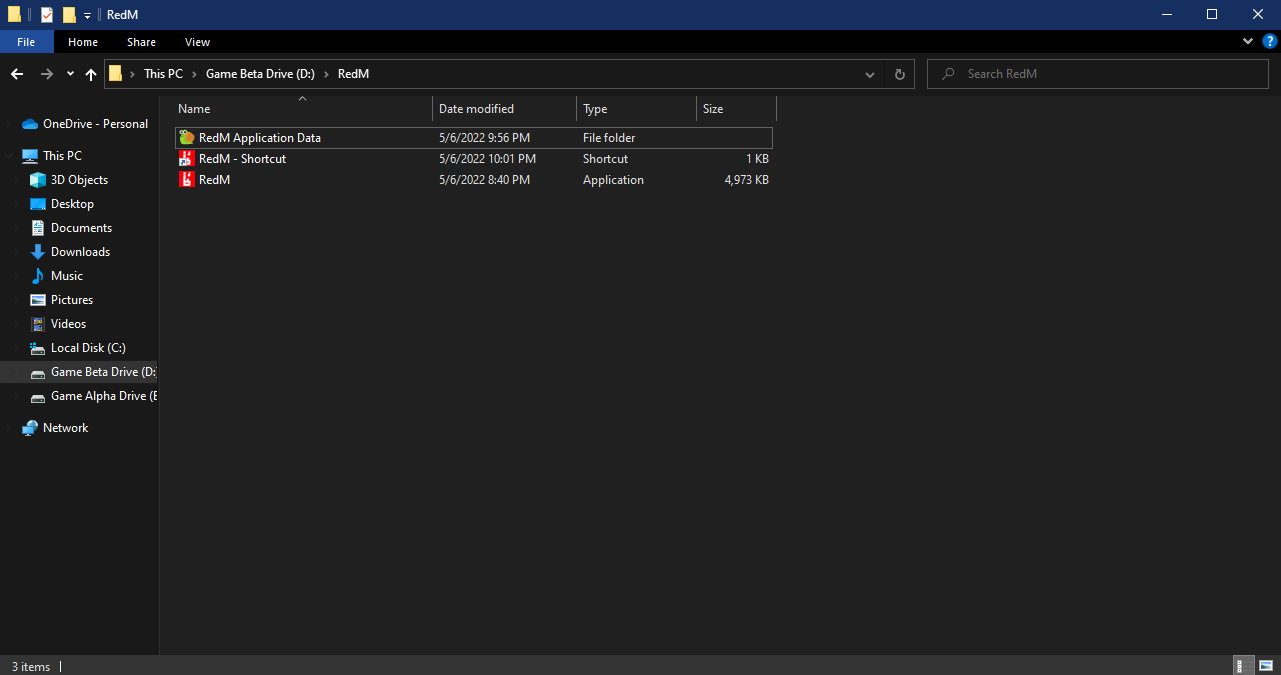Click the folder system icon left of title bar
Screen dimensions: 1281x675
[x=14, y=14]
